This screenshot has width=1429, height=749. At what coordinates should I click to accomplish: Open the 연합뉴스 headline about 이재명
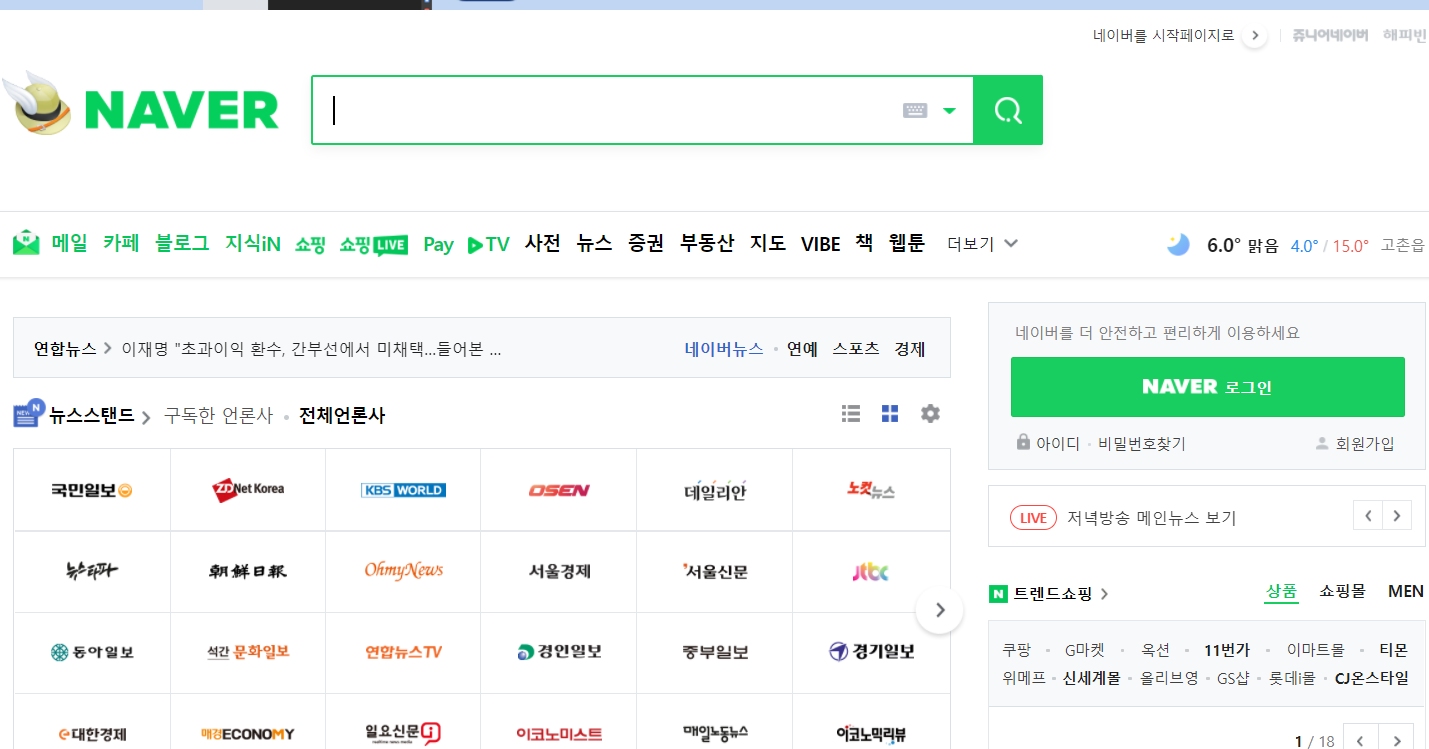[311, 349]
